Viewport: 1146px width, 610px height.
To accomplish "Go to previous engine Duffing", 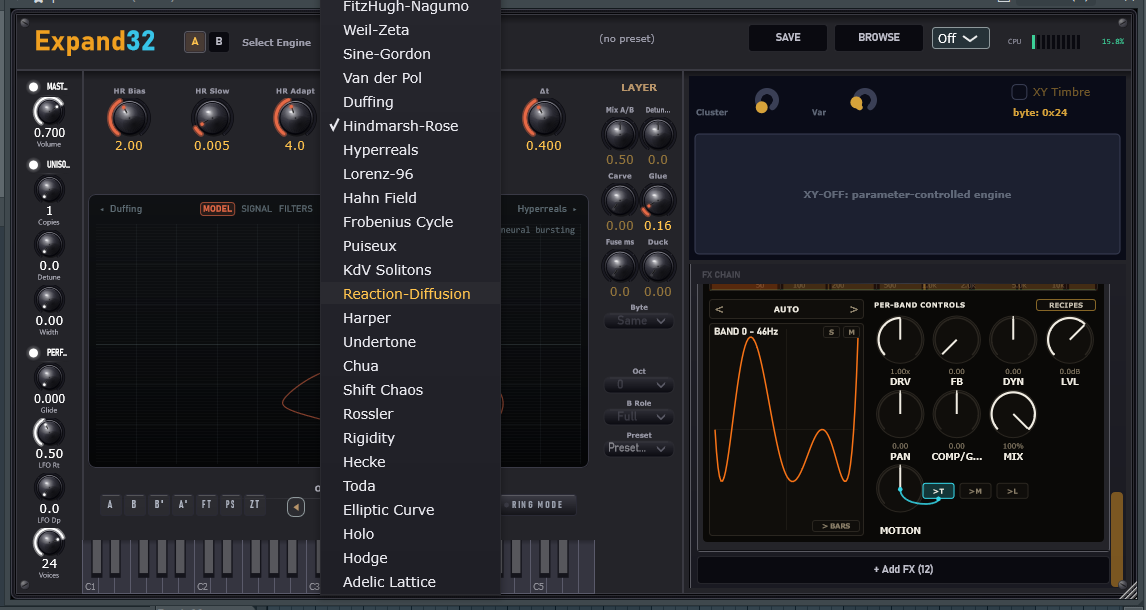I will point(121,209).
